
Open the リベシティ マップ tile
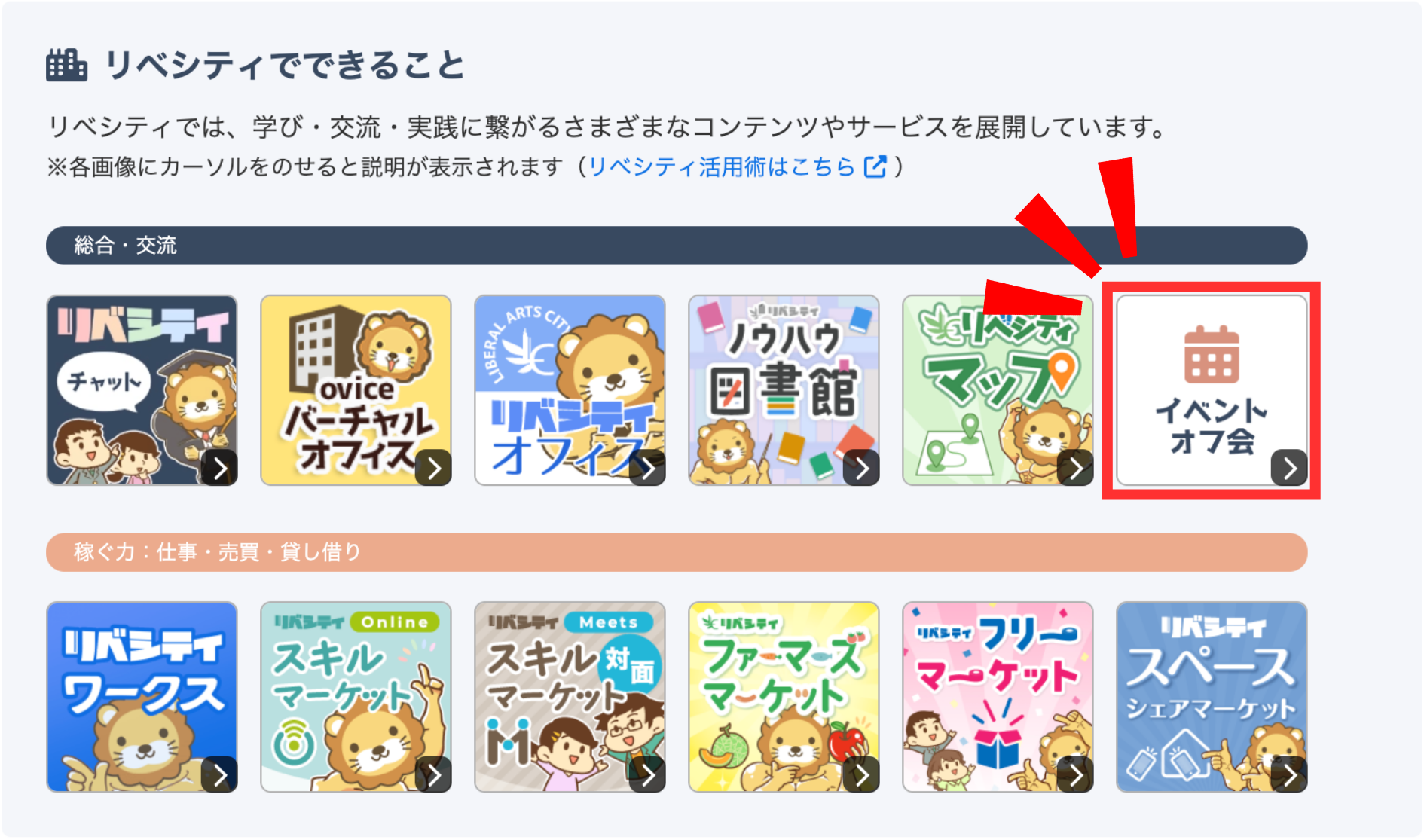(x=998, y=390)
